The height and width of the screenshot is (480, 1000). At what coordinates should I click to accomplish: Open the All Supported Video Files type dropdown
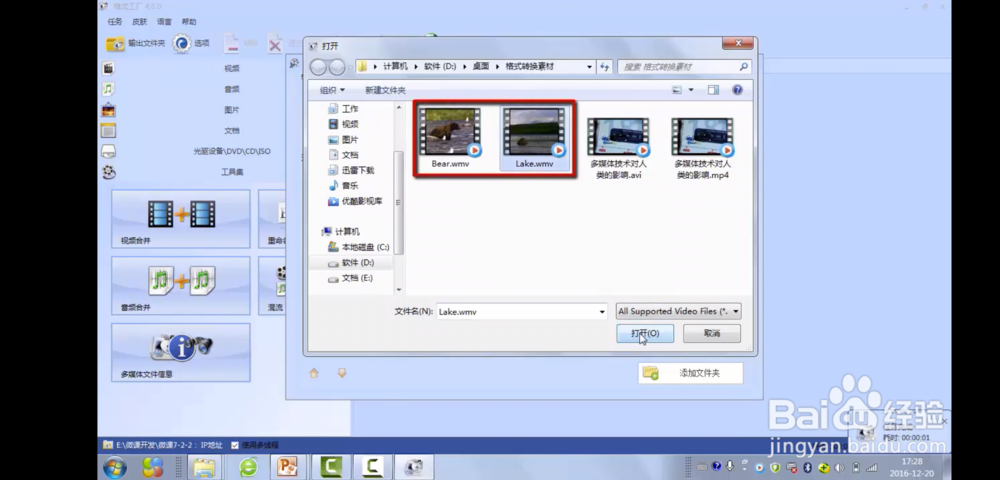[679, 311]
